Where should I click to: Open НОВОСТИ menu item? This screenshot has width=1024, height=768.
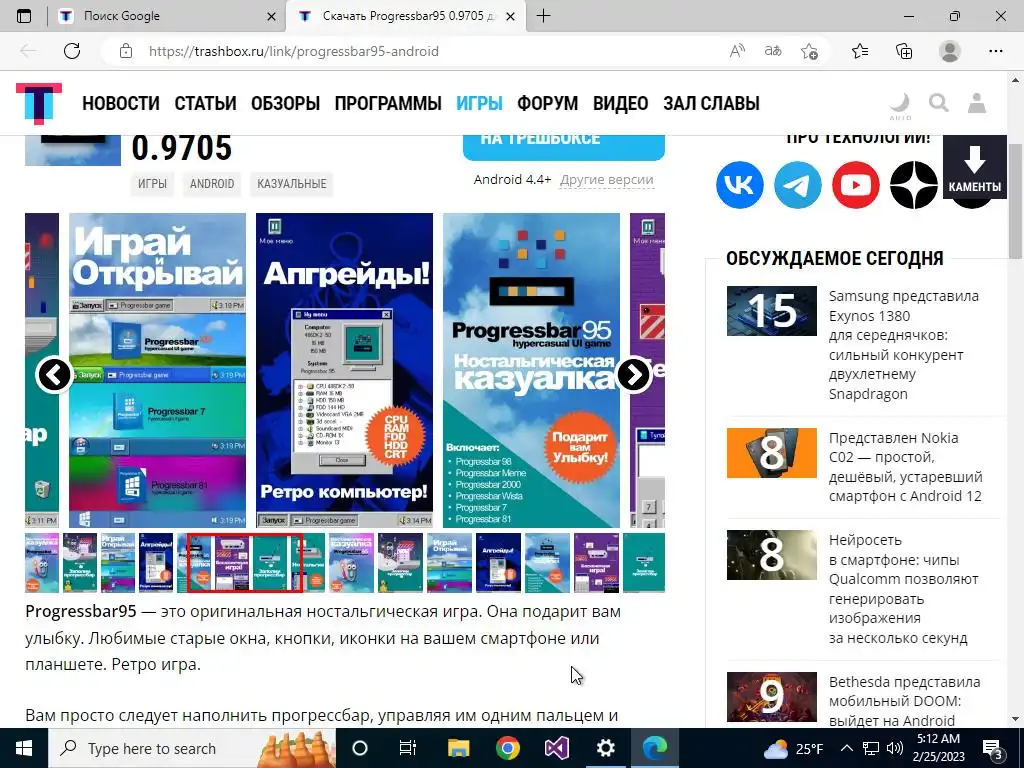point(121,103)
